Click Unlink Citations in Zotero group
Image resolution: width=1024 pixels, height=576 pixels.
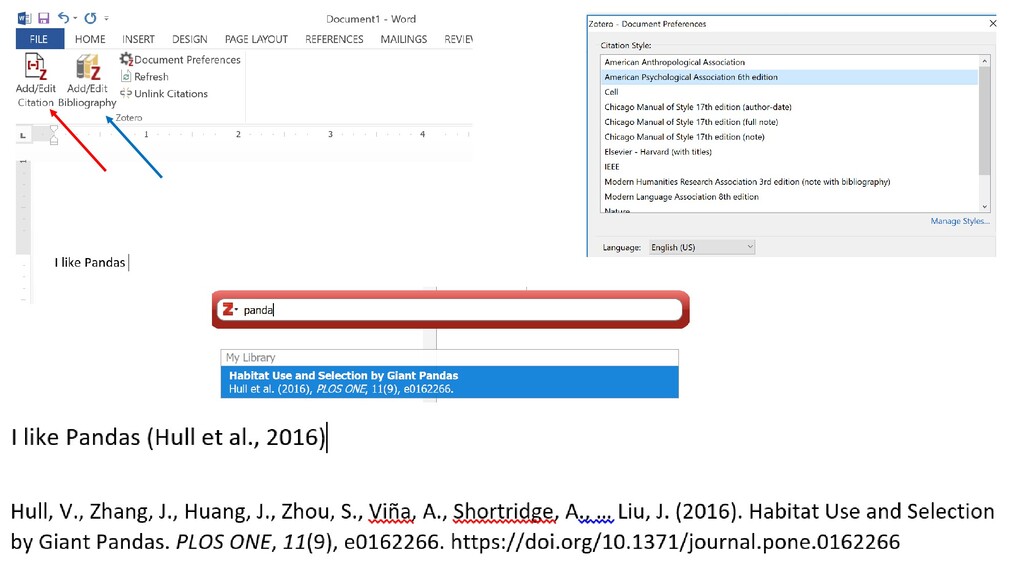164,93
